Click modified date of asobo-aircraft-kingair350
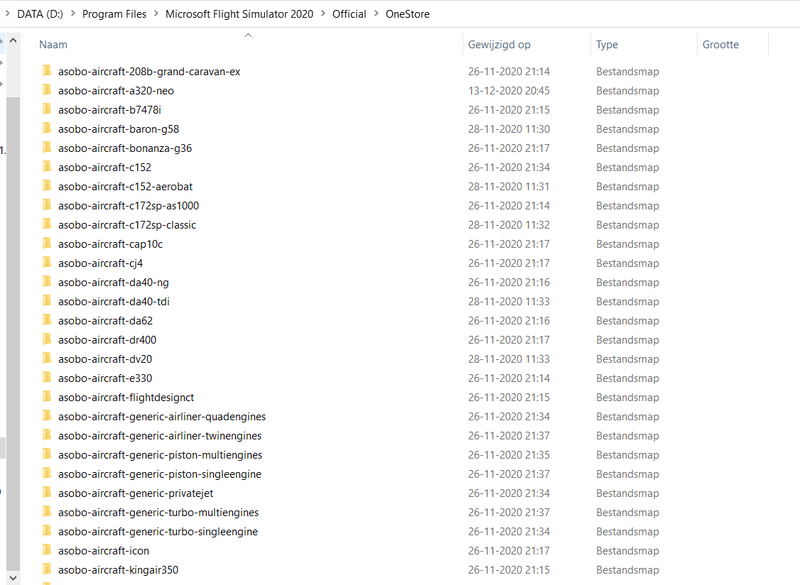Screen dimensions: 800x585 [509, 570]
